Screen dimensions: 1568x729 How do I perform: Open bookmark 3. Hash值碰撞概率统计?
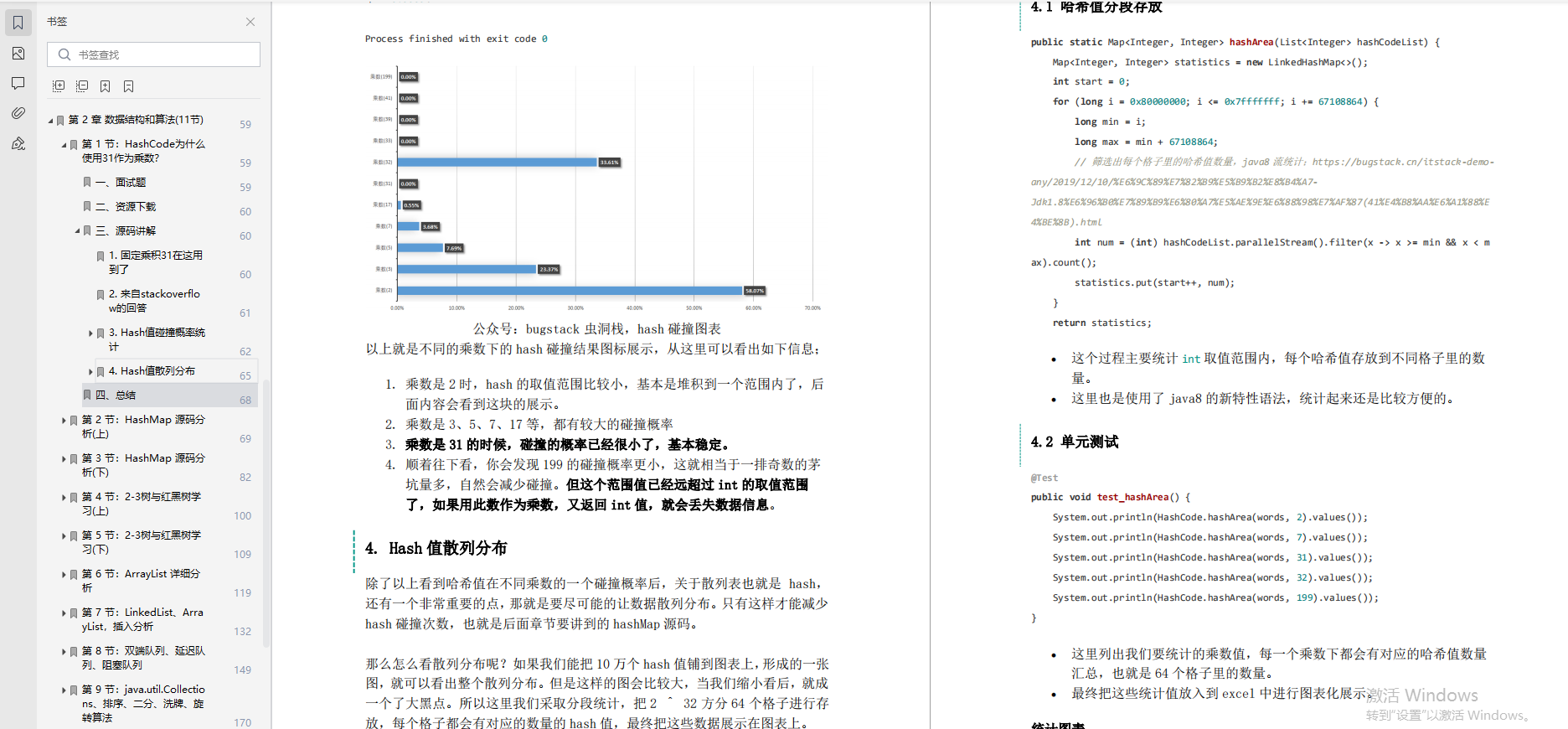click(157, 339)
